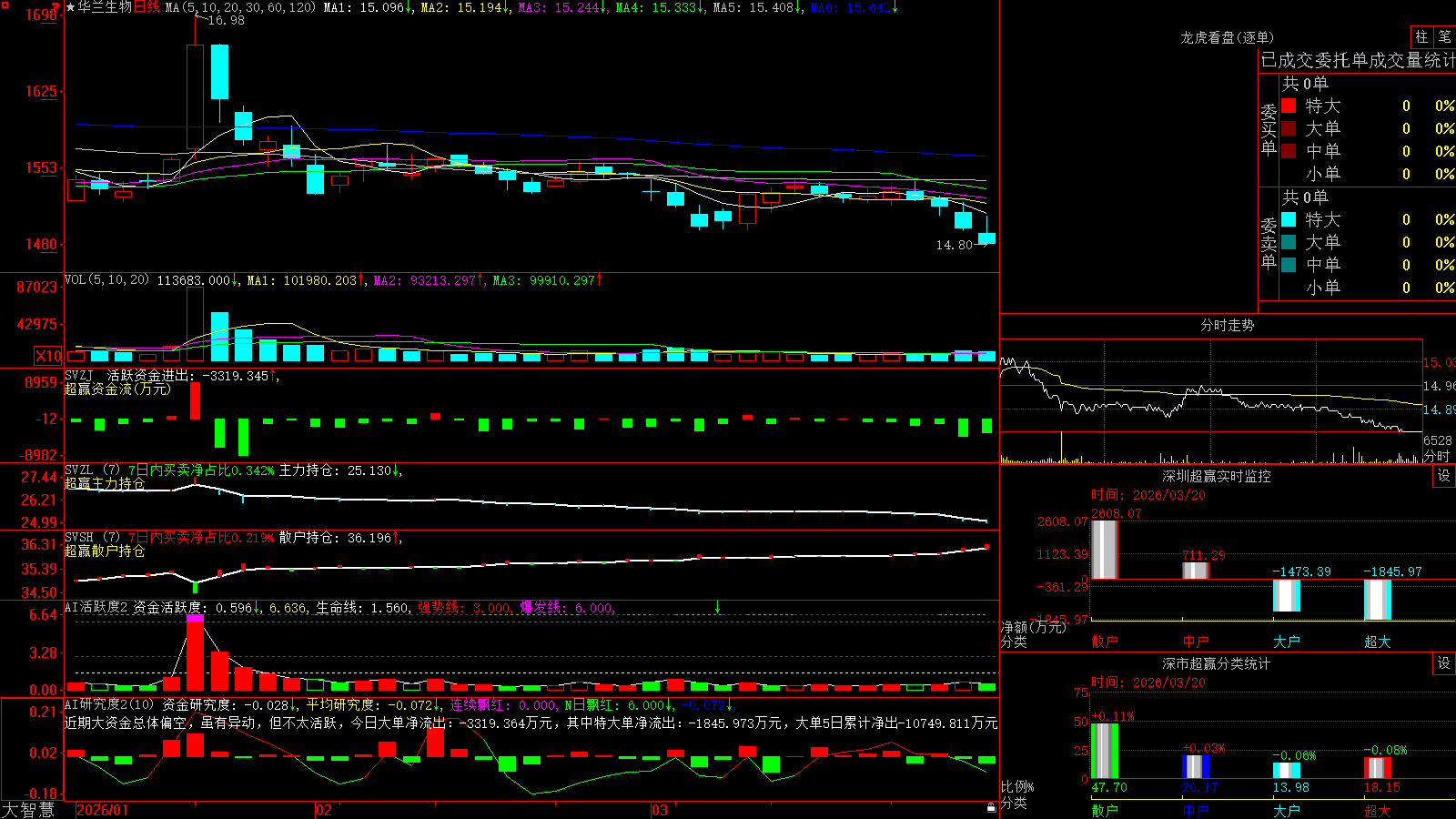Click the 1698 price axis label
The height and width of the screenshot is (819, 1456).
pyautogui.click(x=41, y=15)
